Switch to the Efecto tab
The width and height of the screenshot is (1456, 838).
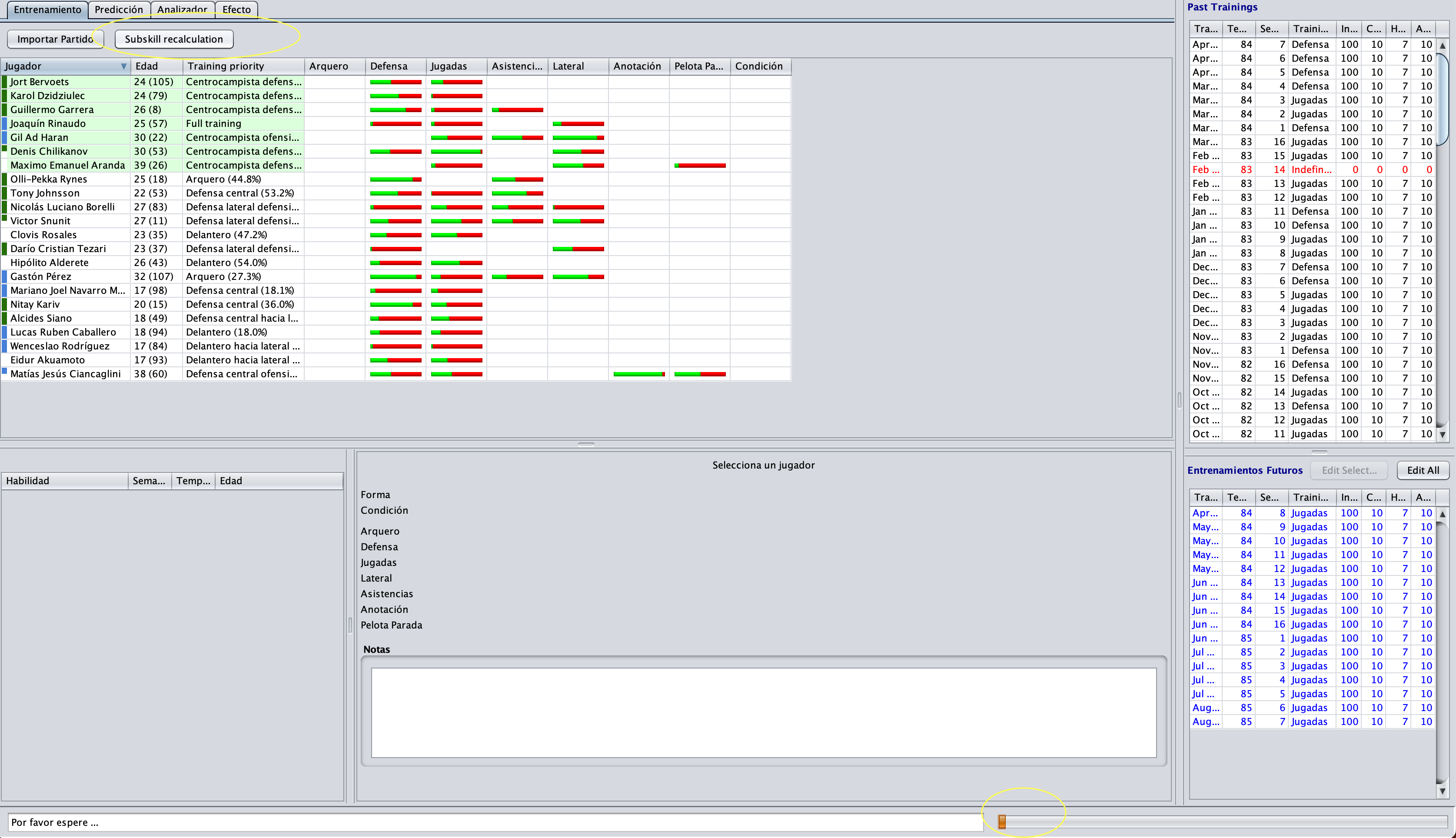coord(236,10)
